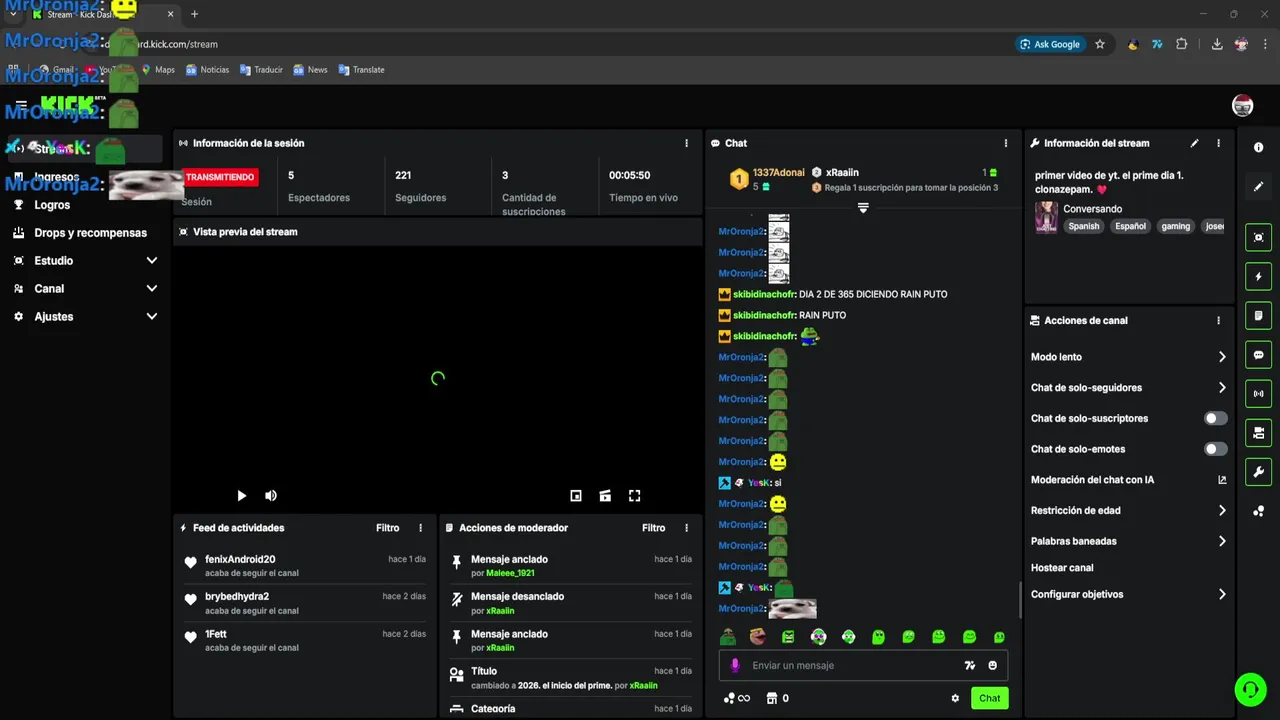Click the green Chat send button
Viewport: 1280px width, 720px height.
[989, 698]
